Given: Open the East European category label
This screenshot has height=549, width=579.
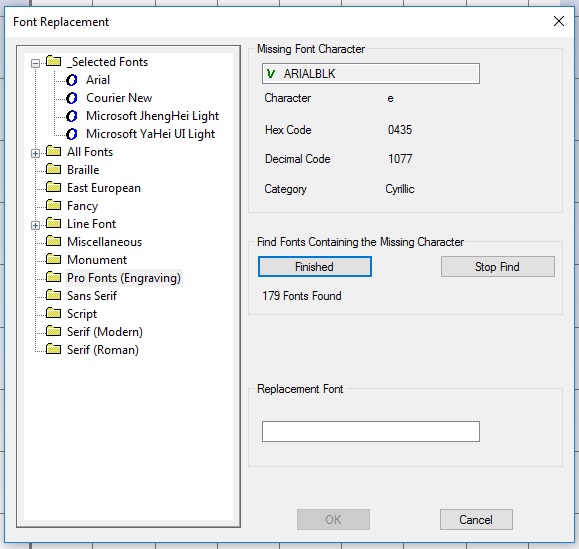Looking at the screenshot, I should pyautogui.click(x=104, y=188).
